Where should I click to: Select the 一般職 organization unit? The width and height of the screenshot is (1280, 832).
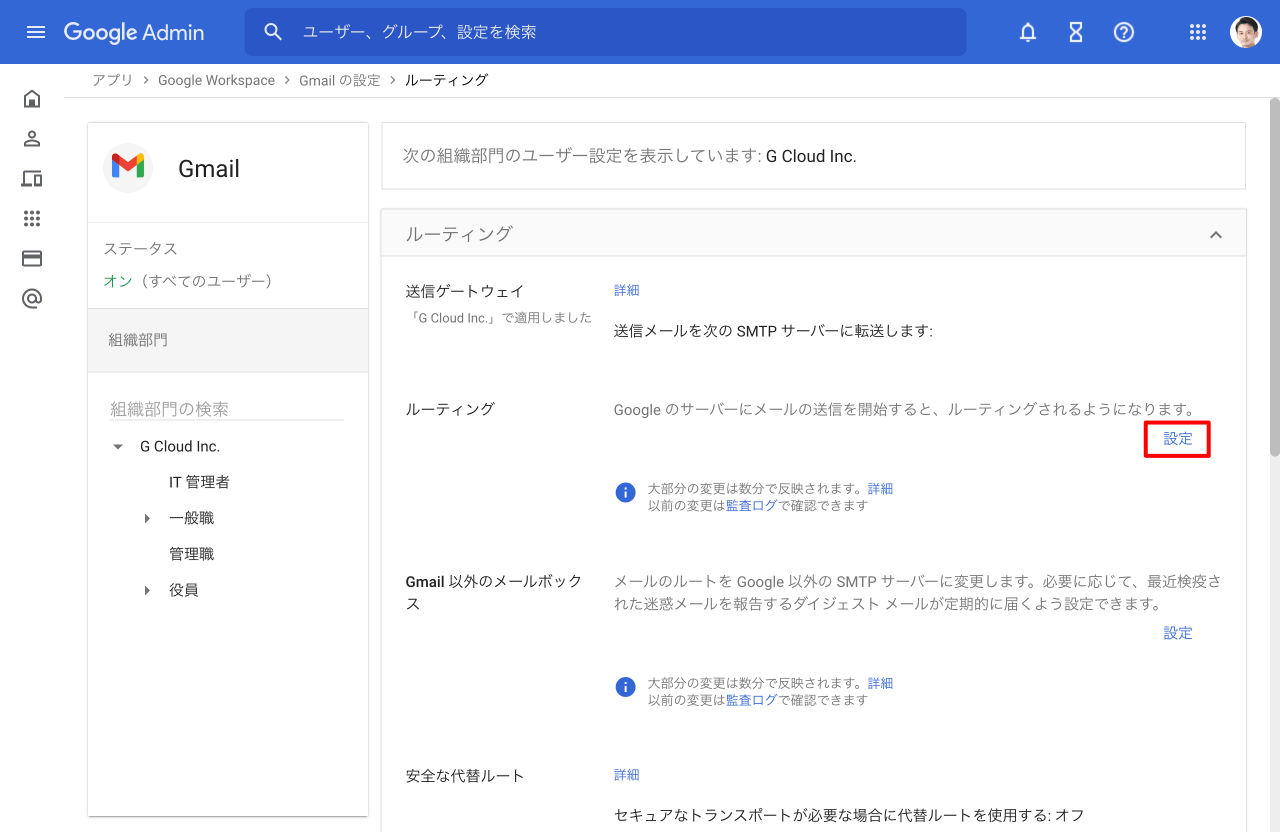191,518
